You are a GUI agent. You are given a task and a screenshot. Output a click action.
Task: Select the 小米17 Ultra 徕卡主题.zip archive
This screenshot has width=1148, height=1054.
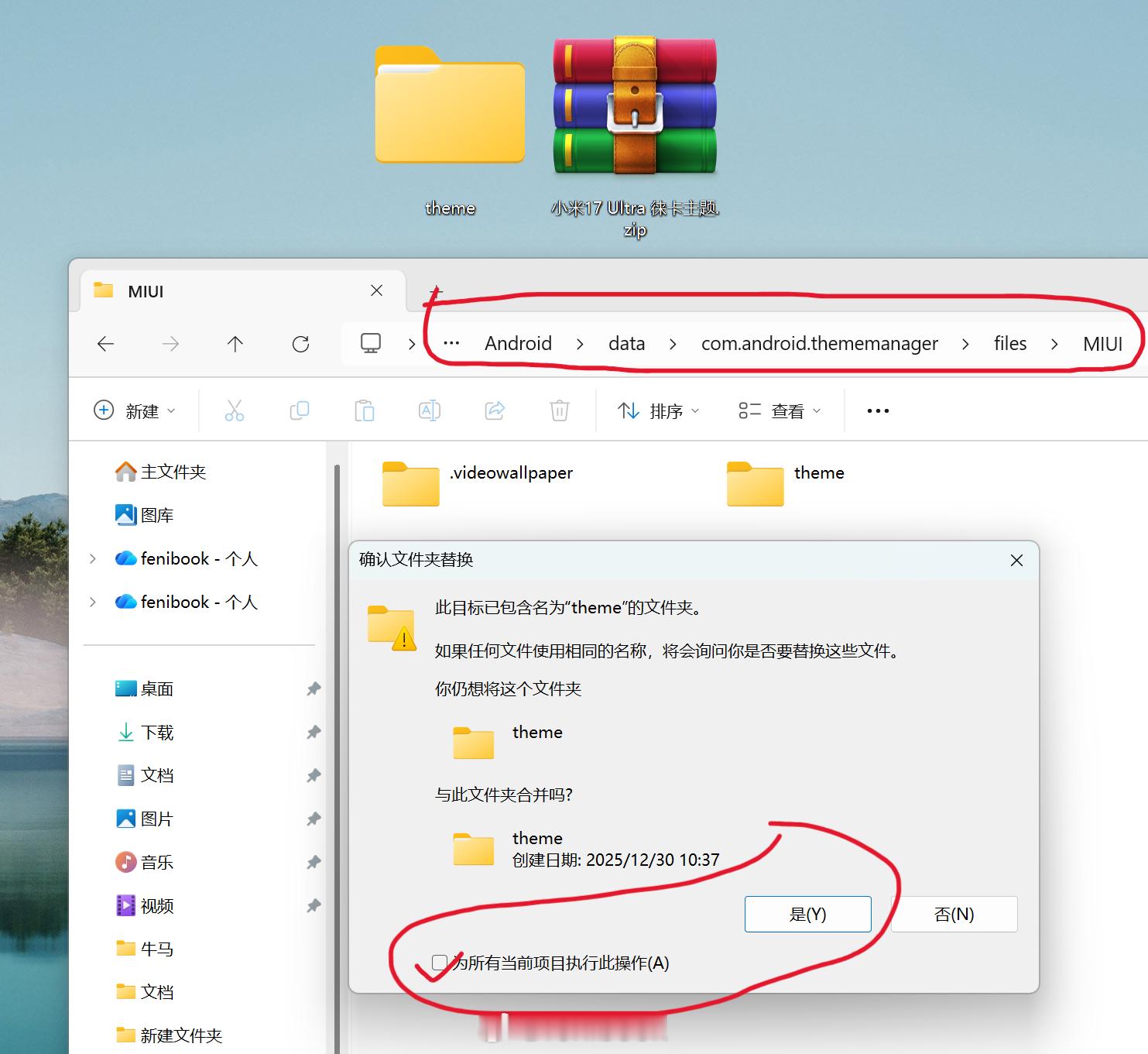[x=635, y=136]
